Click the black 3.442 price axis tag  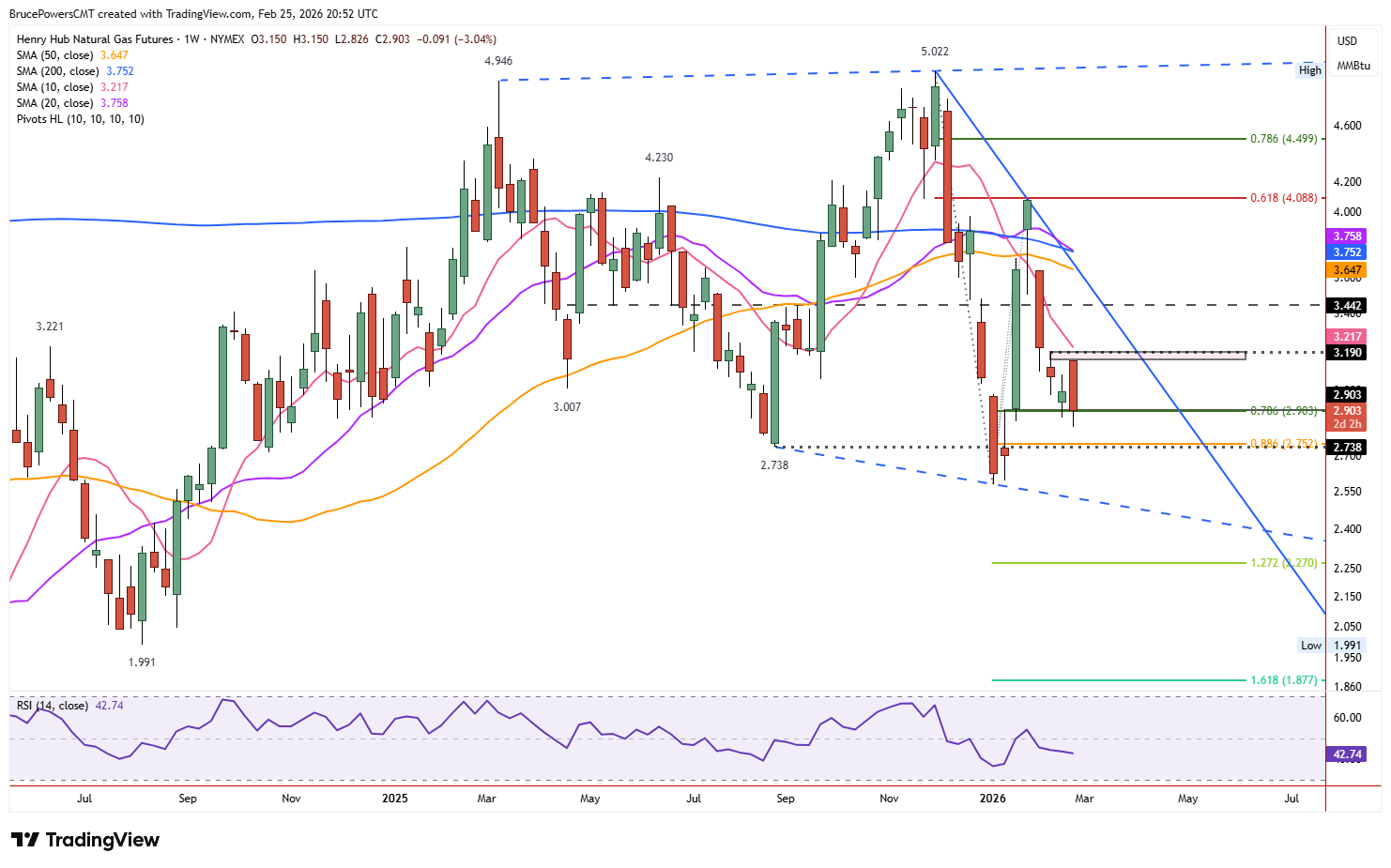[x=1347, y=306]
